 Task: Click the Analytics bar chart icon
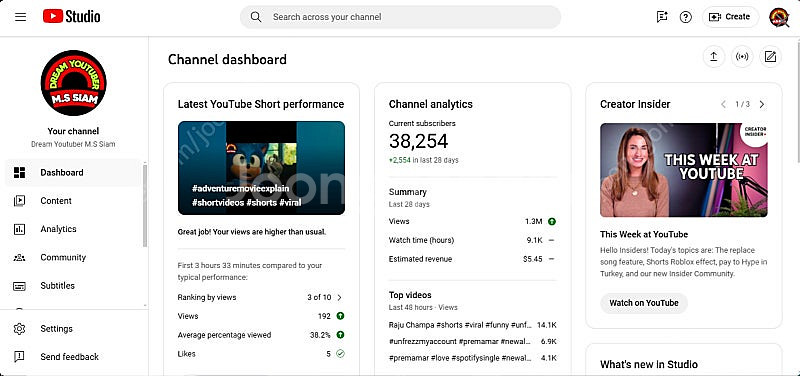click(19, 229)
